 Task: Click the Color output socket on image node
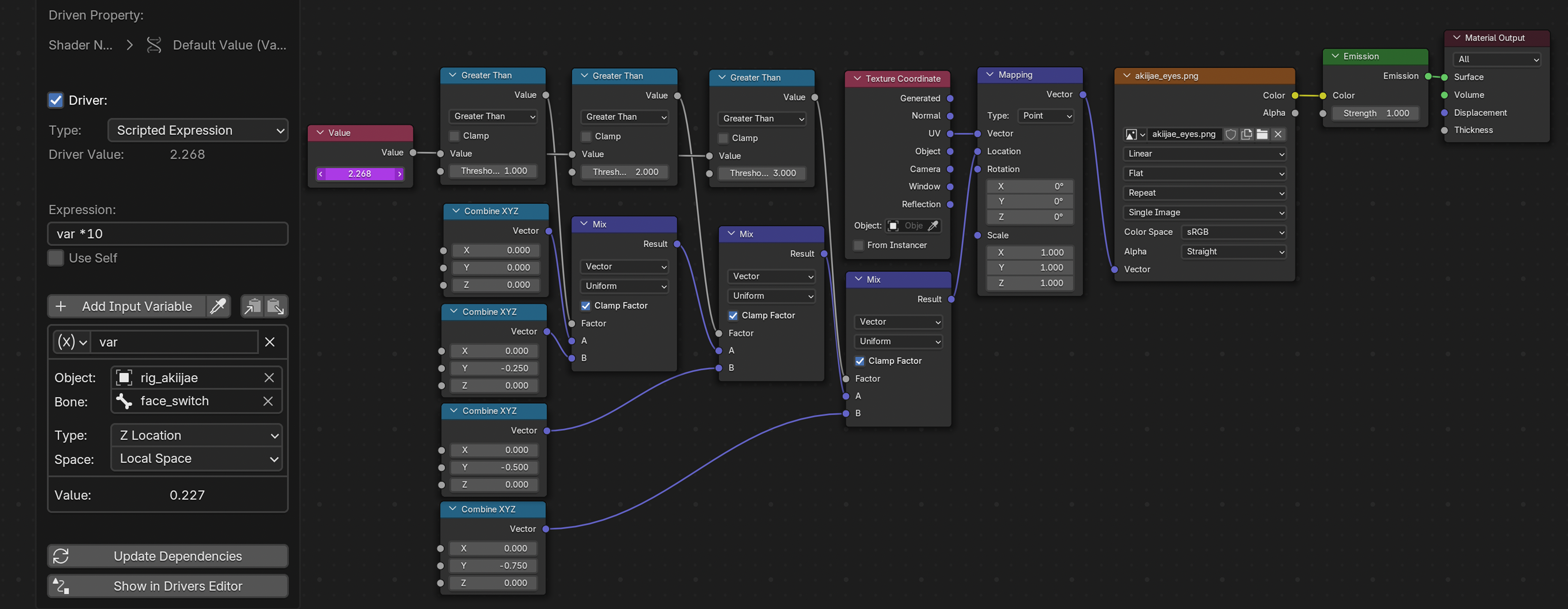tap(1295, 95)
